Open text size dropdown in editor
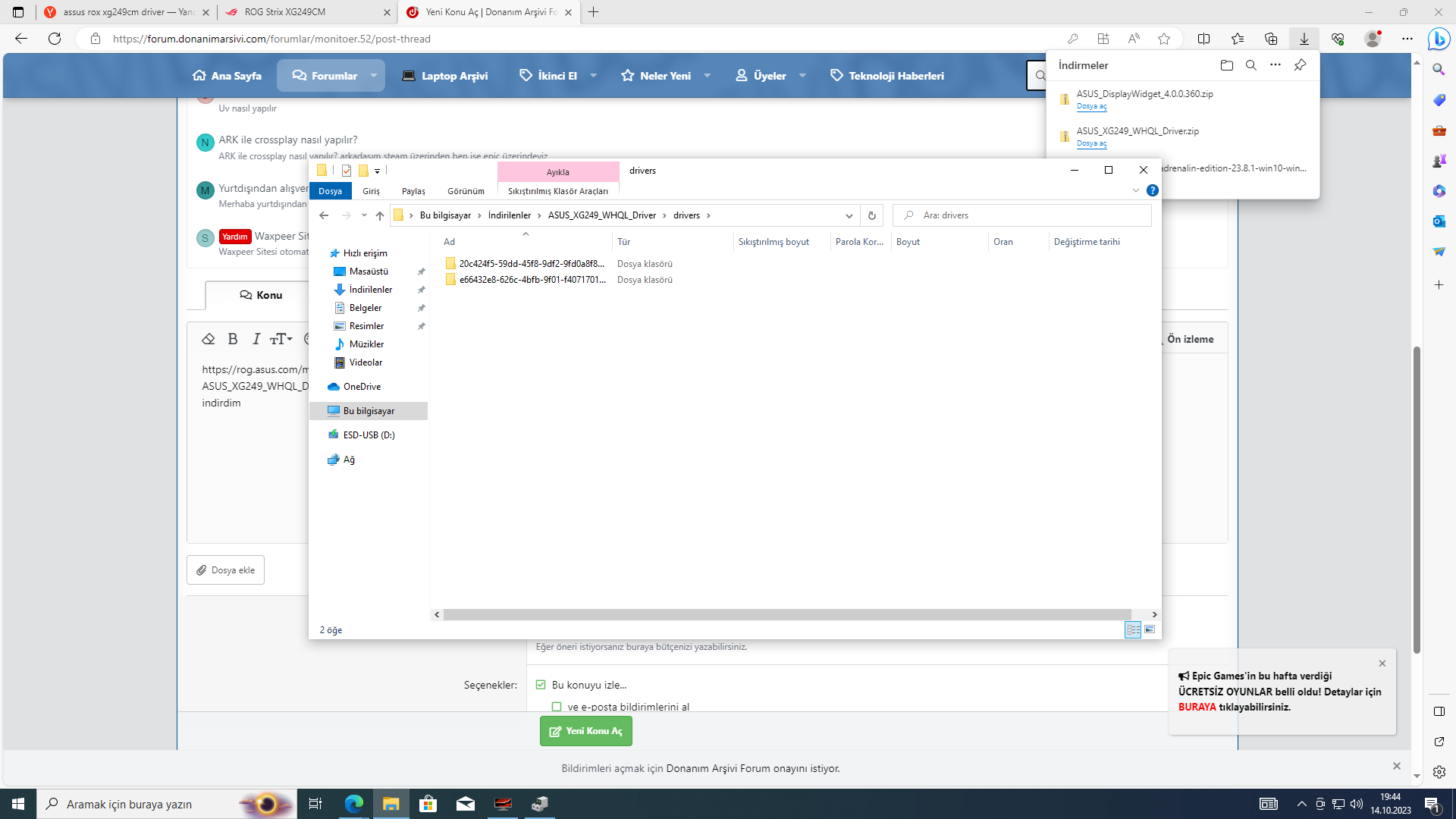The height and width of the screenshot is (819, 1456). pos(281,339)
